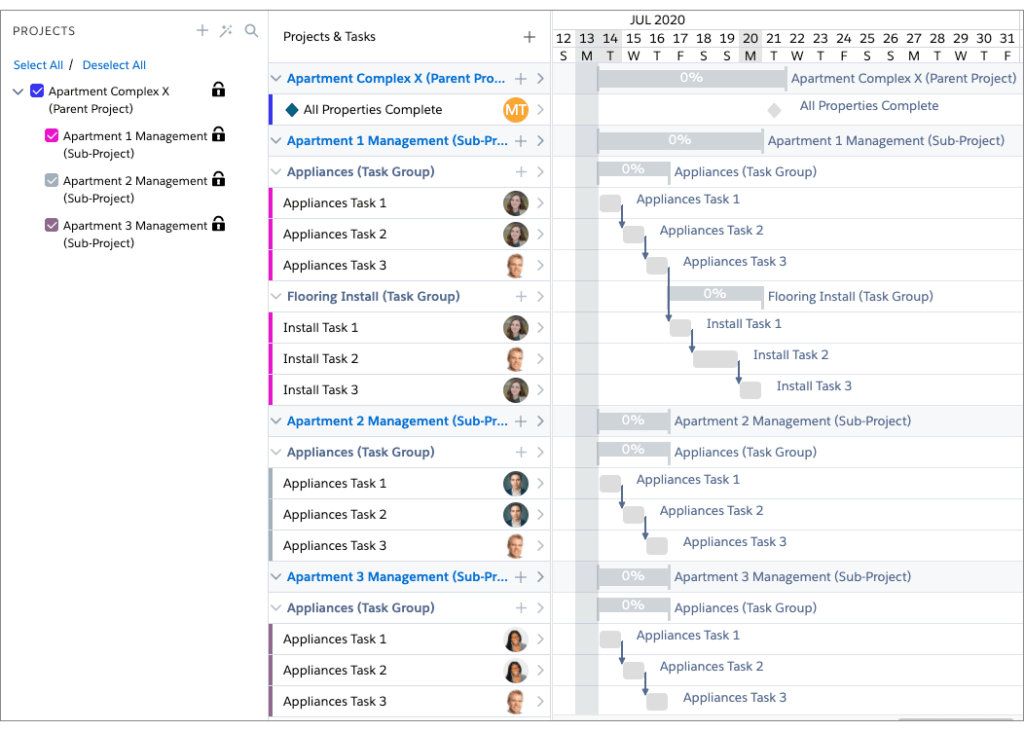1024x731 pixels.
Task: Click the Apartment Complex X 0% progress bar
Action: [x=692, y=78]
